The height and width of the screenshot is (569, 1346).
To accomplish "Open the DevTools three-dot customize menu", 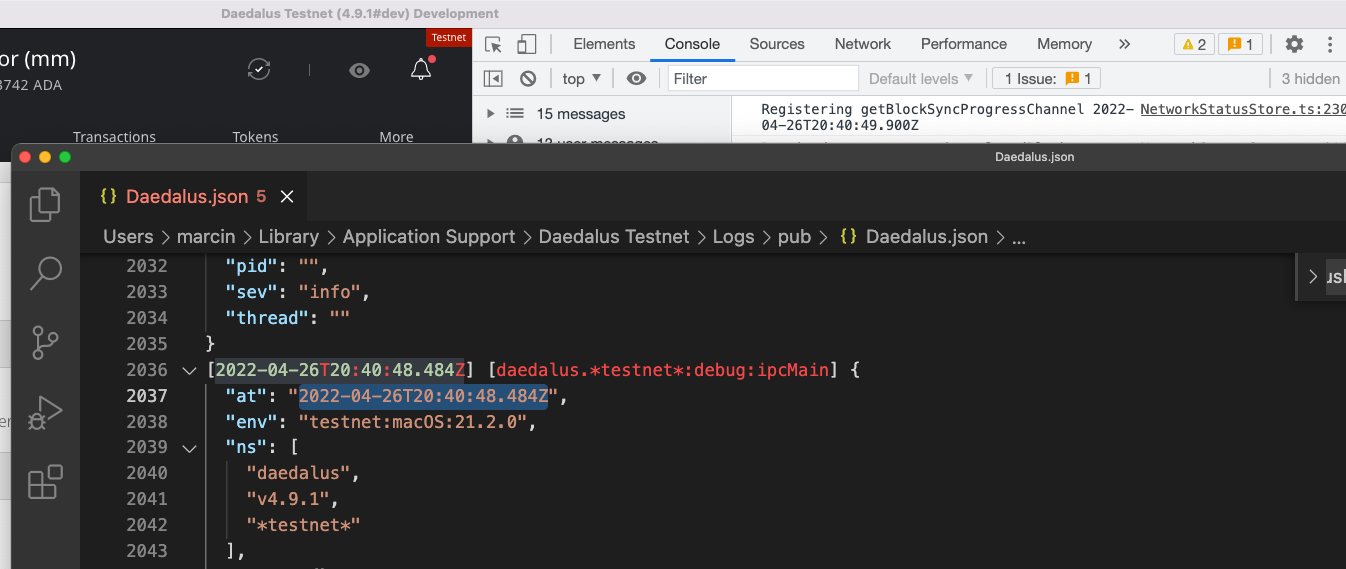I will tap(1330, 44).
